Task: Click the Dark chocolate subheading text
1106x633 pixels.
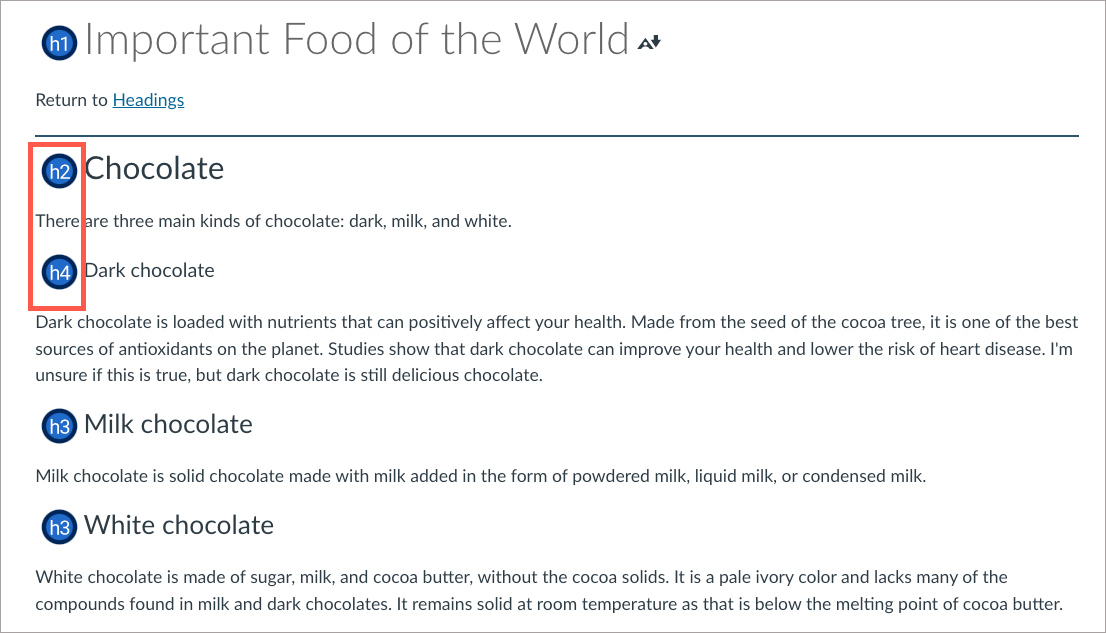Action: [149, 271]
